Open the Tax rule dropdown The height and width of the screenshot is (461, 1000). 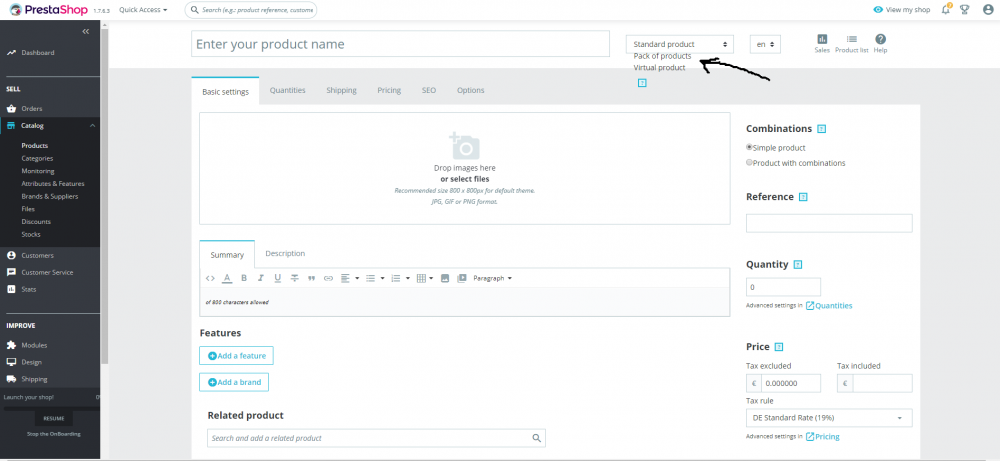pos(829,418)
